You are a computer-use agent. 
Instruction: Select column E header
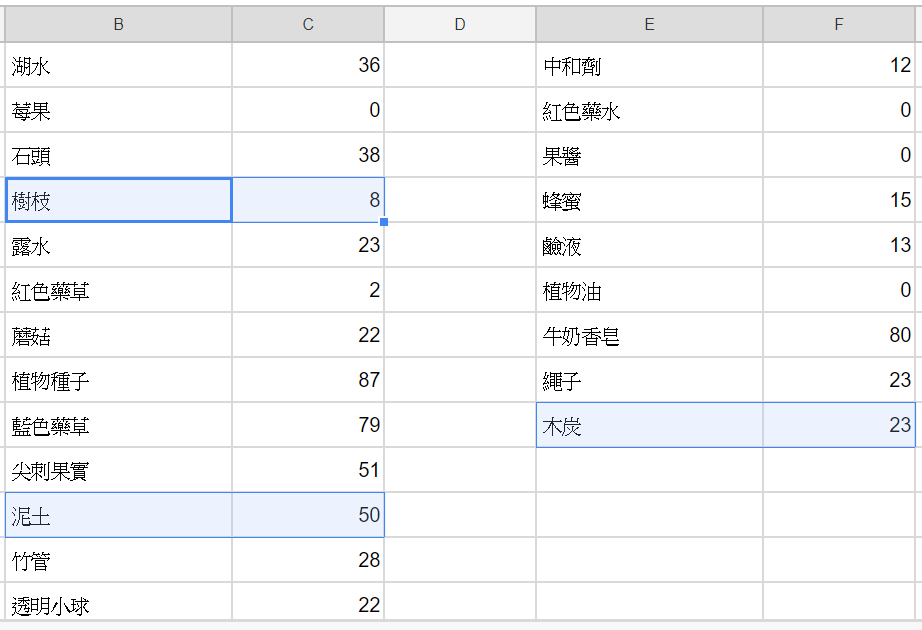click(x=649, y=24)
